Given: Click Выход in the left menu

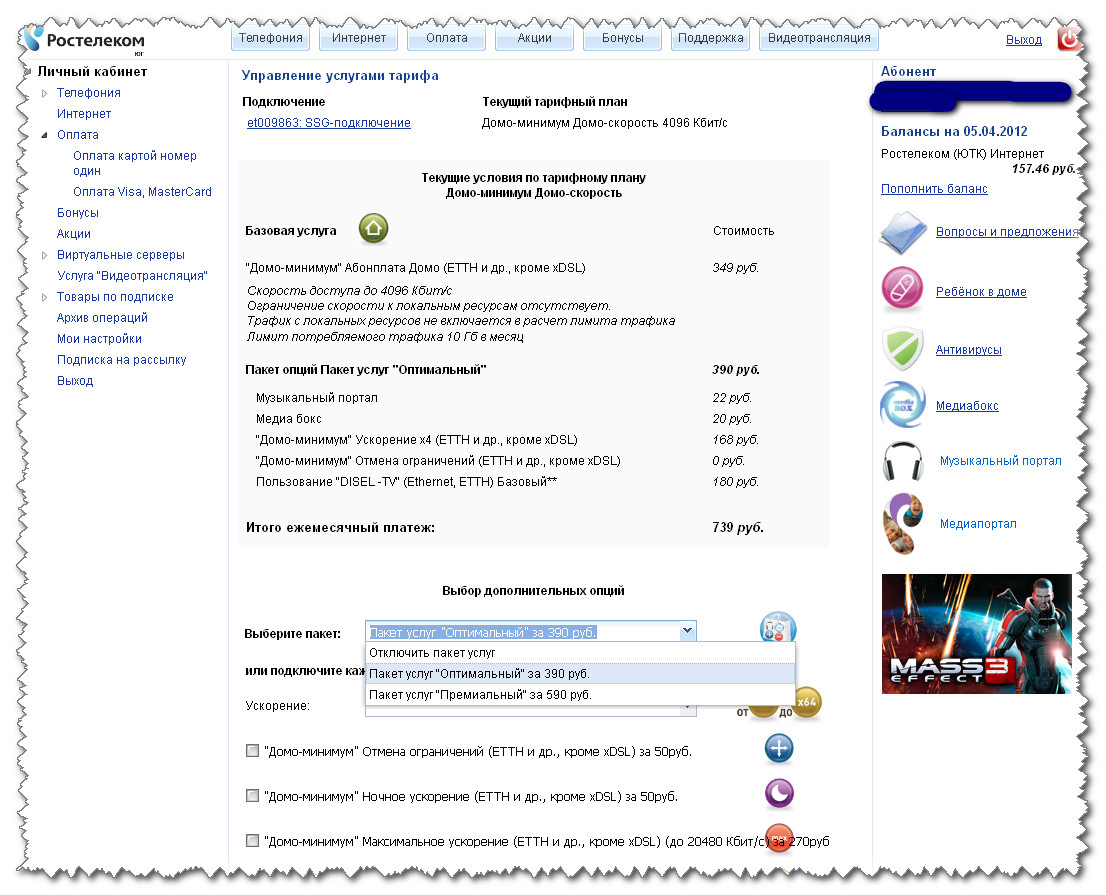Looking at the screenshot, I should 75,381.
